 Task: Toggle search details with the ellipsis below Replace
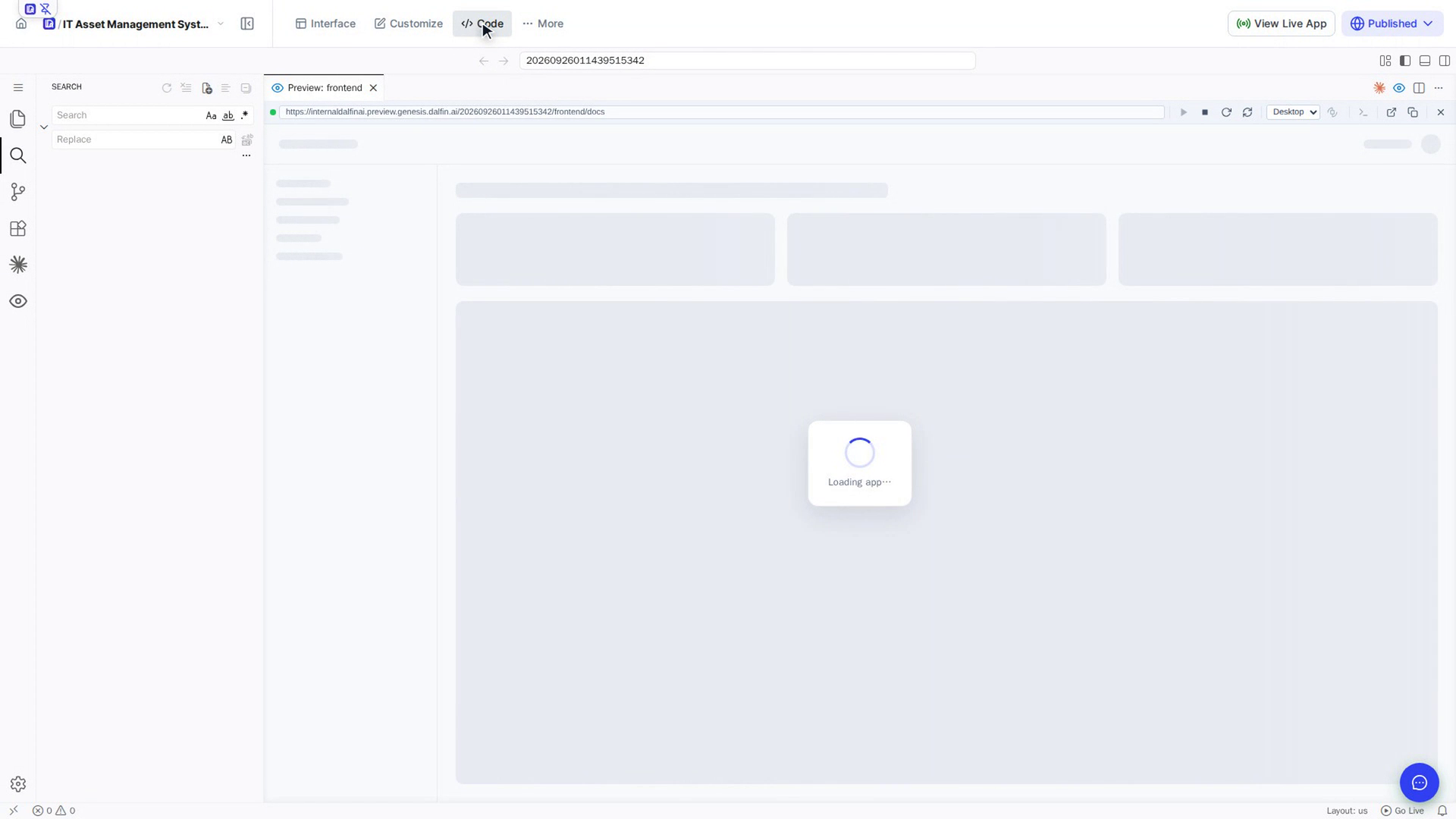click(246, 155)
